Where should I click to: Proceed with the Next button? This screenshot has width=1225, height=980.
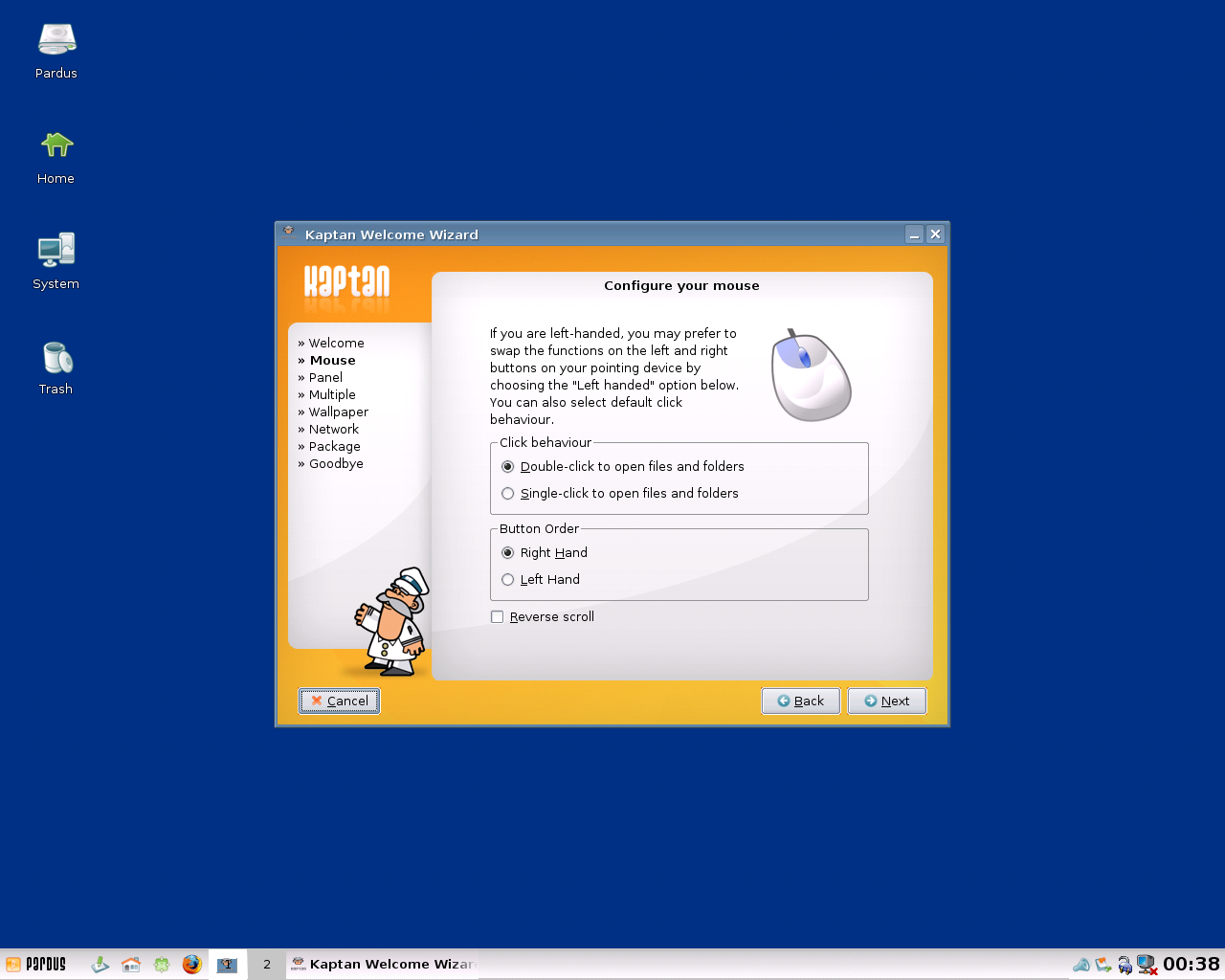[887, 701]
